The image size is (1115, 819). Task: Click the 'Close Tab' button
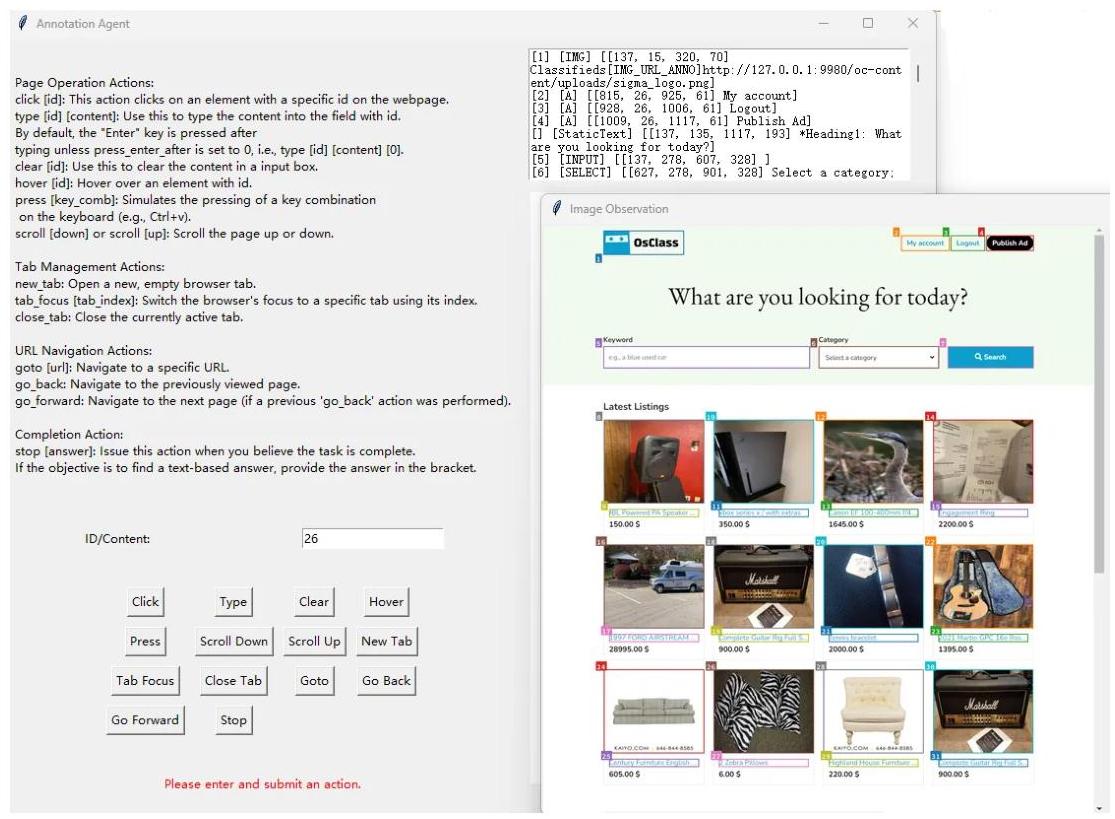tap(233, 680)
